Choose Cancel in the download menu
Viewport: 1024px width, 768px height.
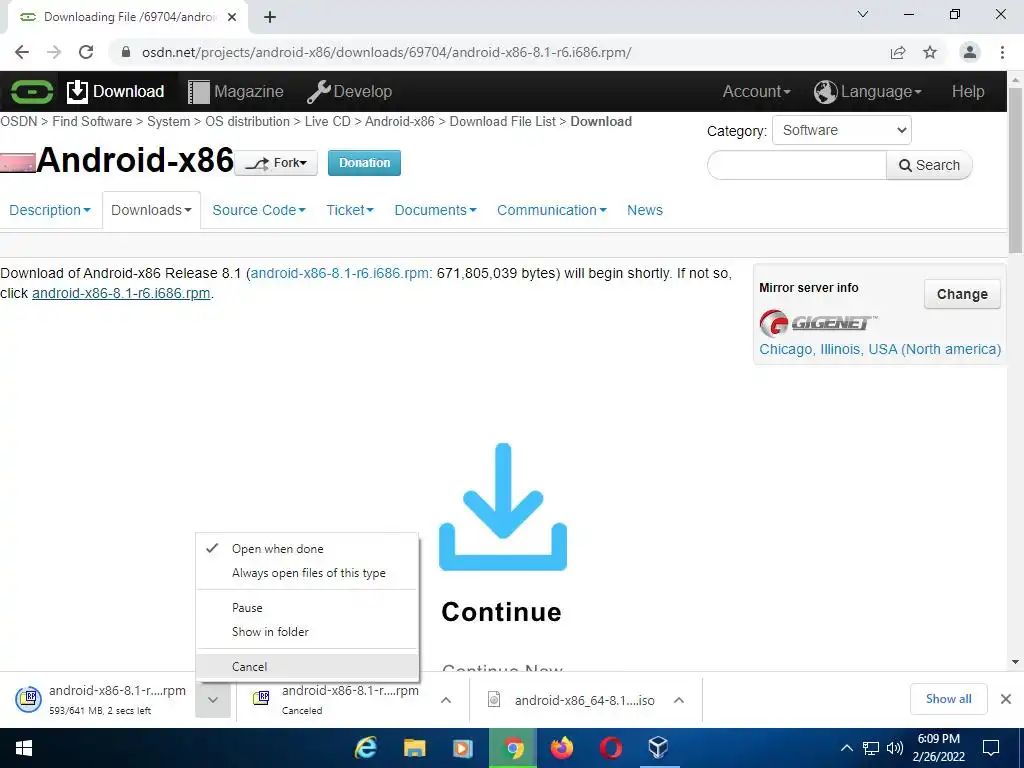[307, 666]
